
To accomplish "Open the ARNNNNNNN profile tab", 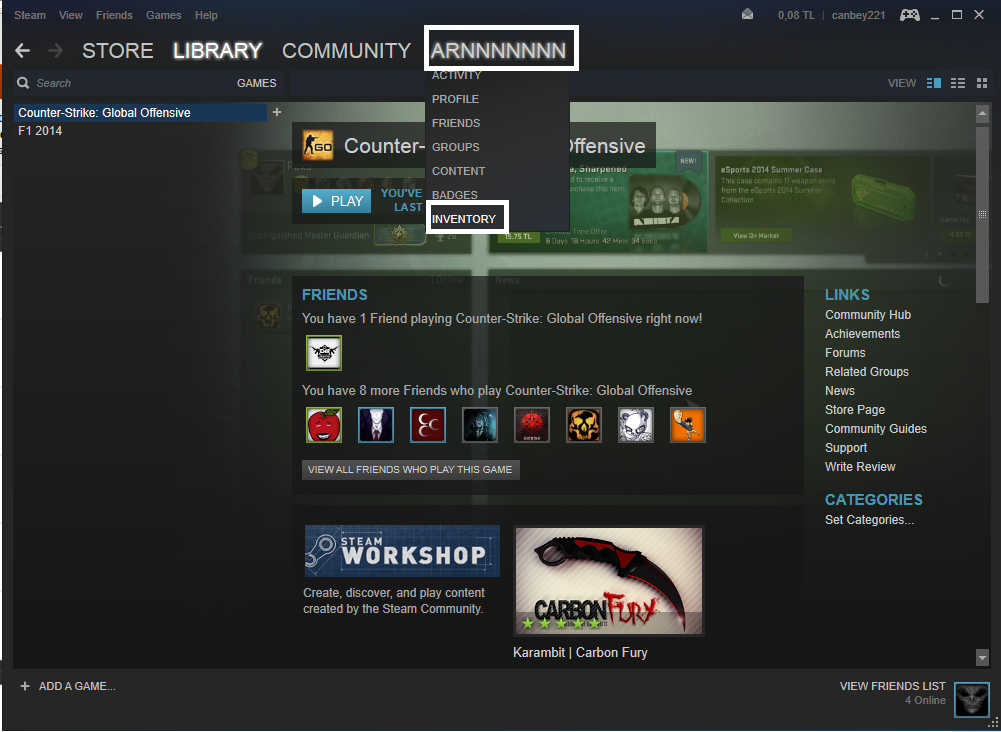I will pos(499,50).
